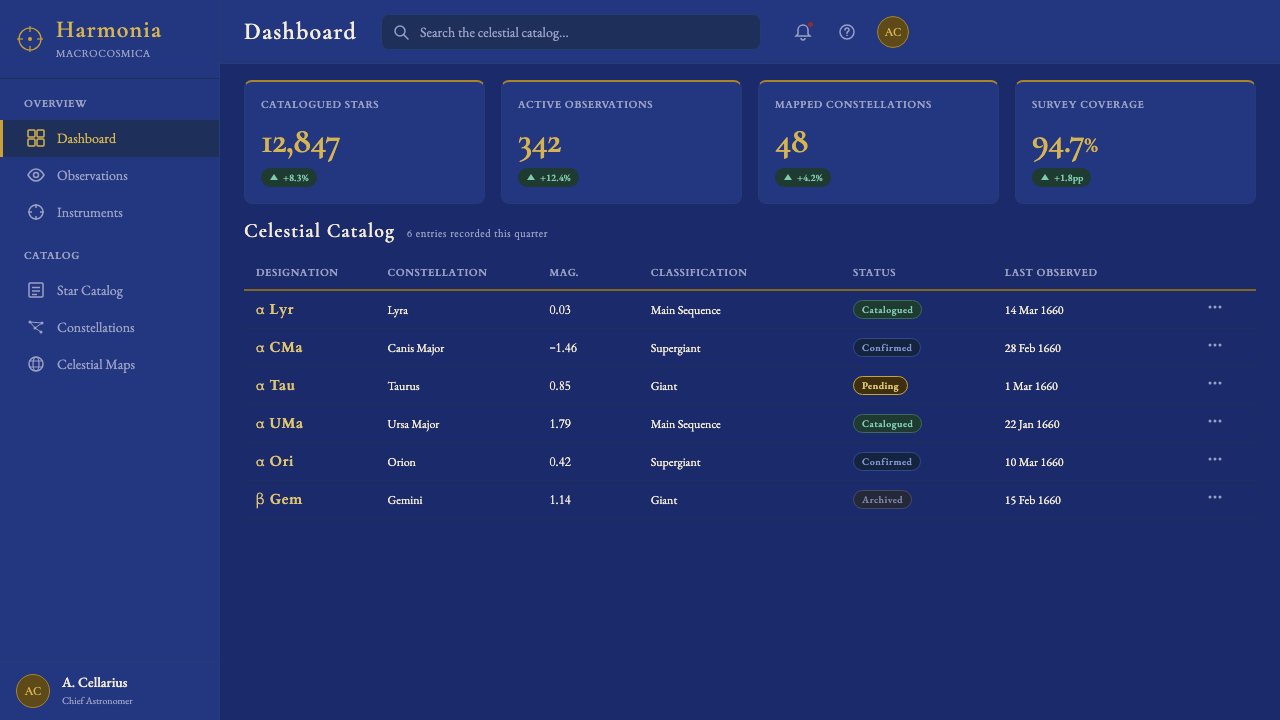Click the Observations eye icon
Viewport: 1280px width, 720px height.
point(36,175)
